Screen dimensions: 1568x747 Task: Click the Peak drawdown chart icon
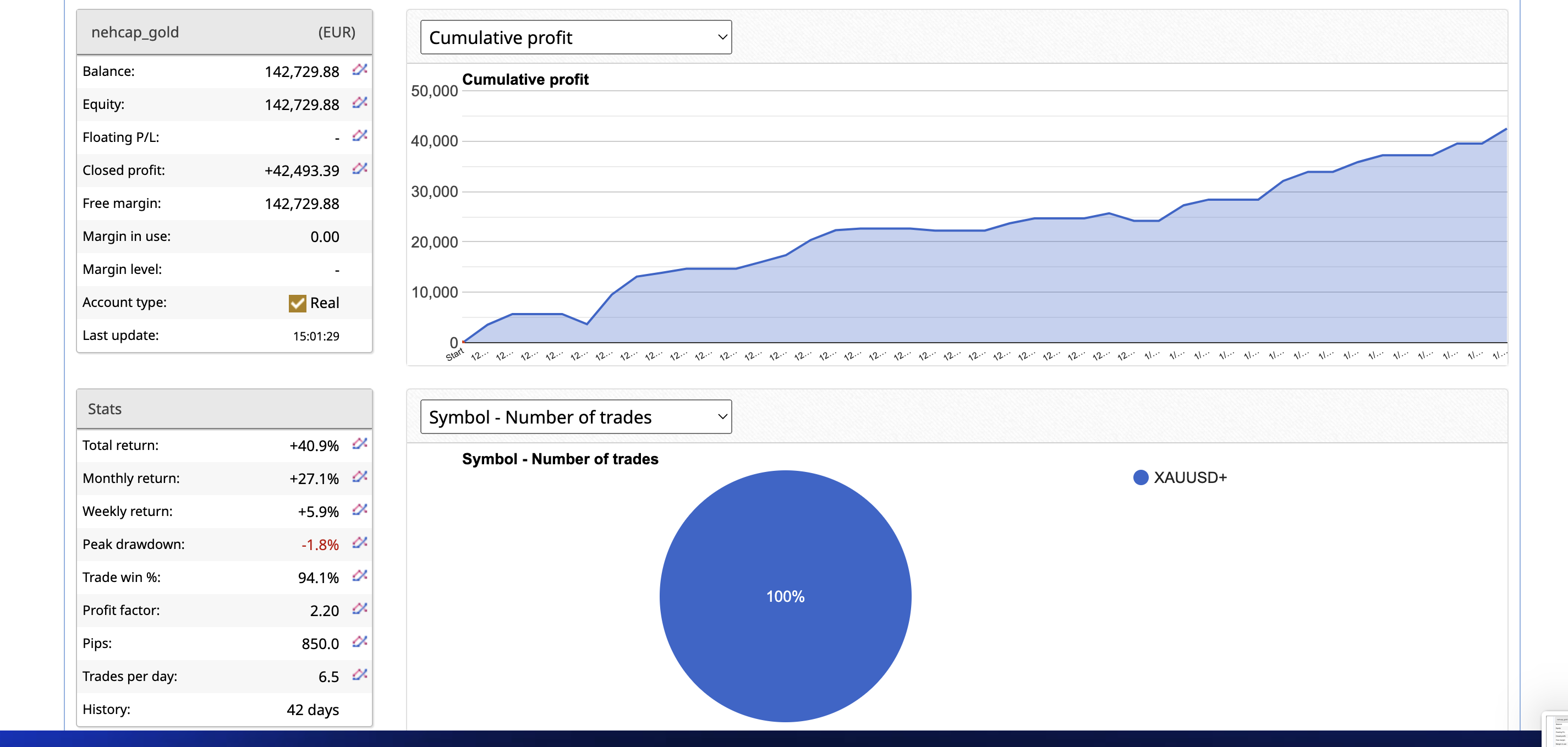pos(360,542)
